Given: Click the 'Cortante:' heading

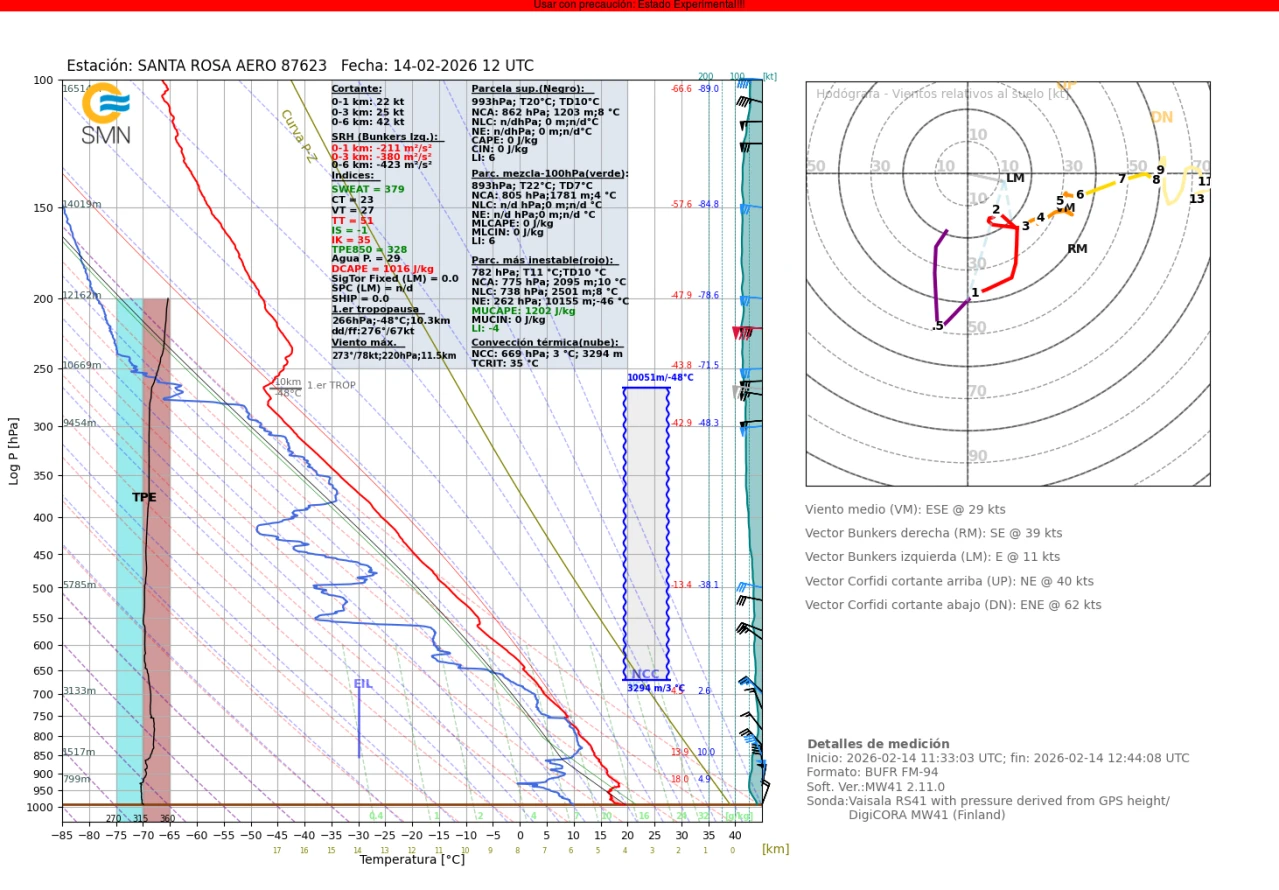Looking at the screenshot, I should 356,89.
